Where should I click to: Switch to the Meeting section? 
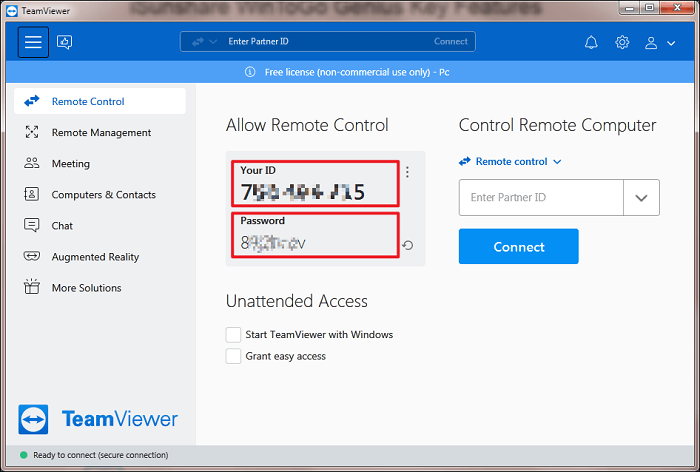100,163
